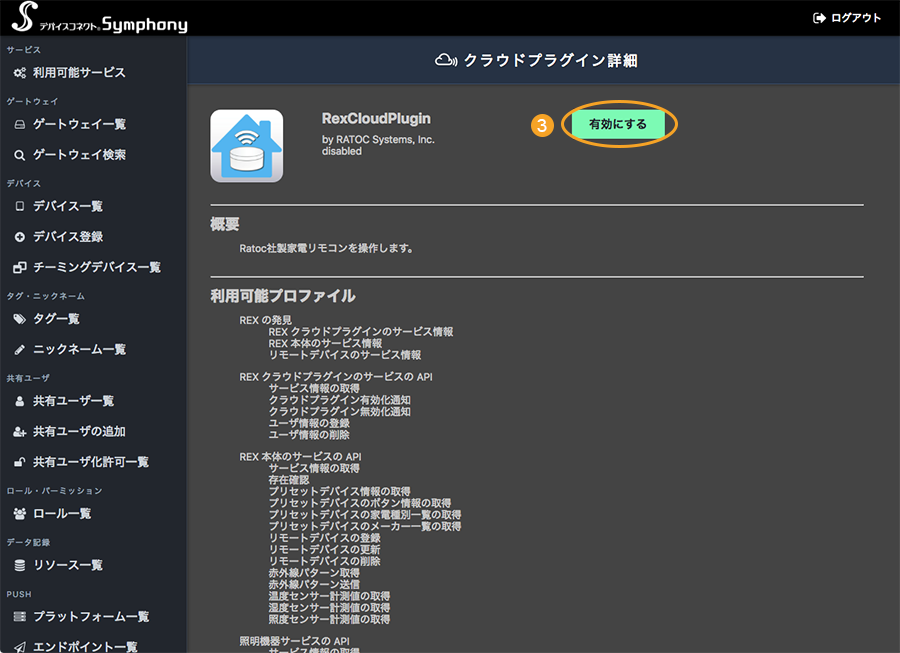900x653 pixels.
Task: Click the Symphony logo in header
Action: coord(99,18)
